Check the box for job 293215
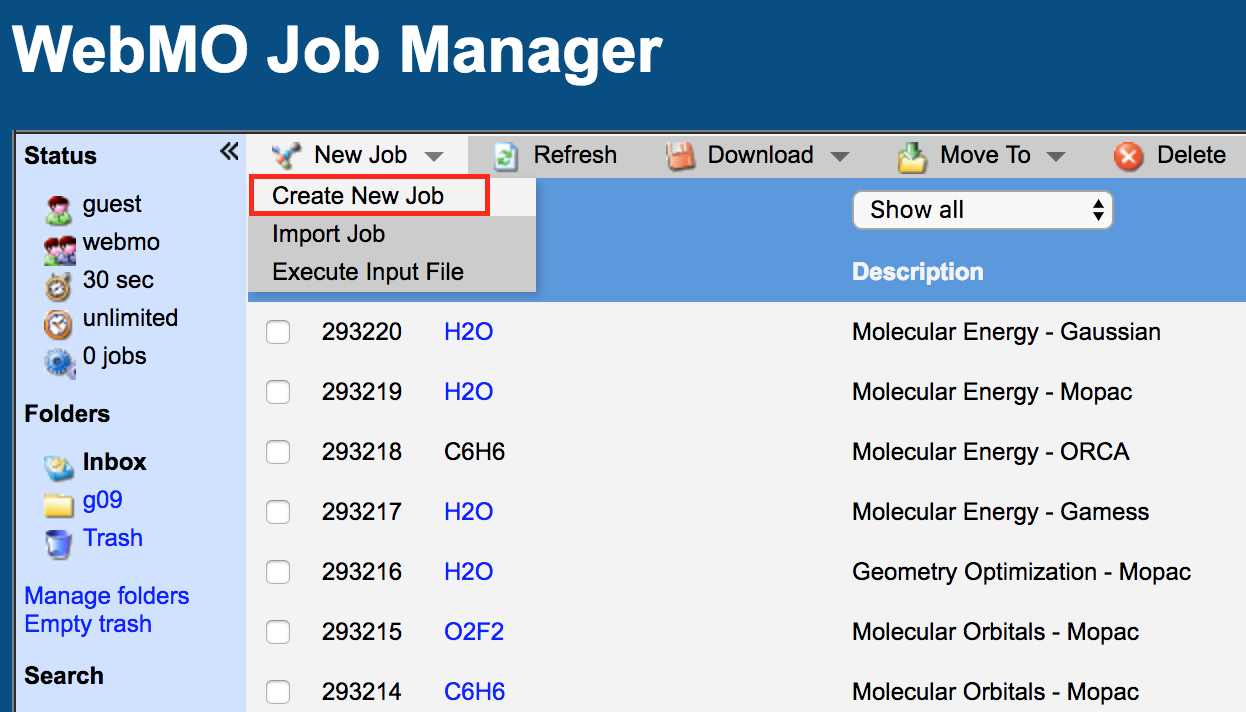1246x712 pixels. (x=278, y=632)
